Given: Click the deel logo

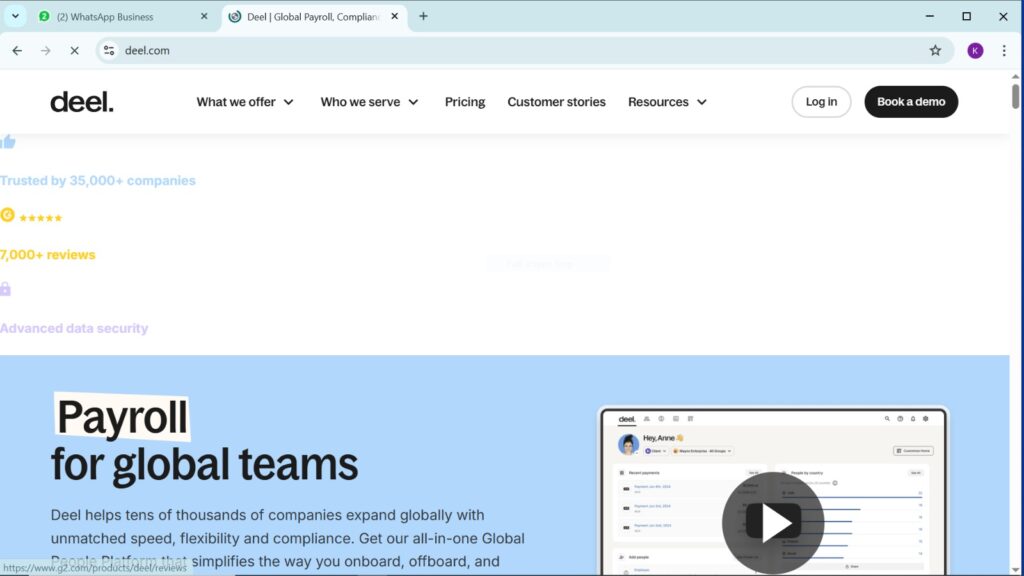Looking at the screenshot, I should (82, 102).
